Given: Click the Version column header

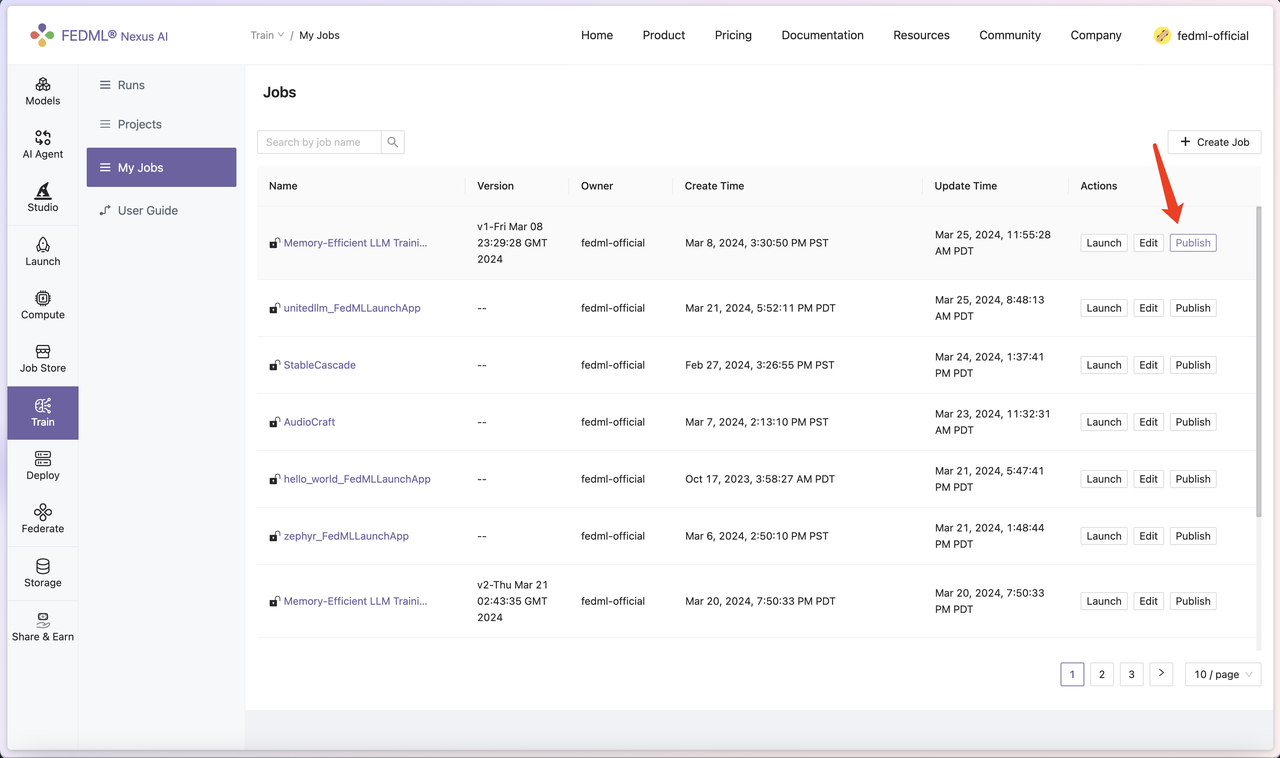Looking at the screenshot, I should [495, 186].
